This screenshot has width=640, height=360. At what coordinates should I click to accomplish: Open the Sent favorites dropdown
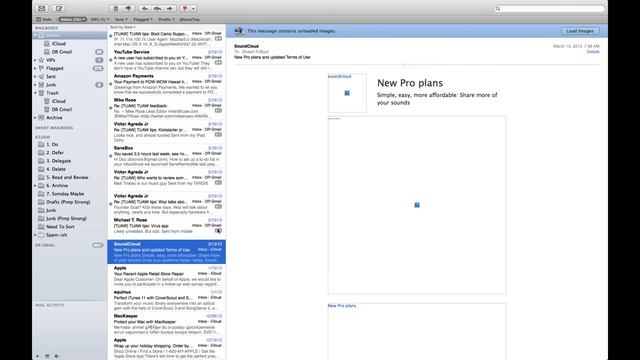[121, 19]
